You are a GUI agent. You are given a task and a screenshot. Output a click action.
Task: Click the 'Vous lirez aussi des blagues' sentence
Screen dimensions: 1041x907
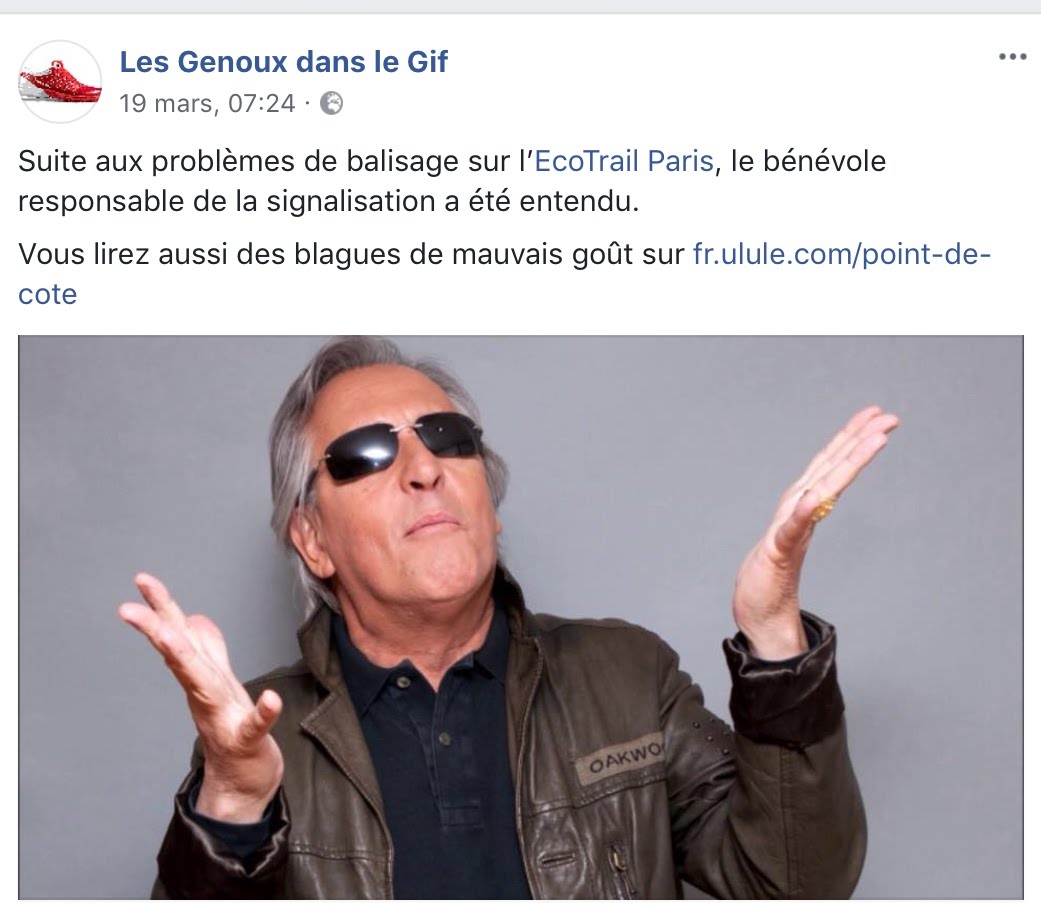click(351, 254)
